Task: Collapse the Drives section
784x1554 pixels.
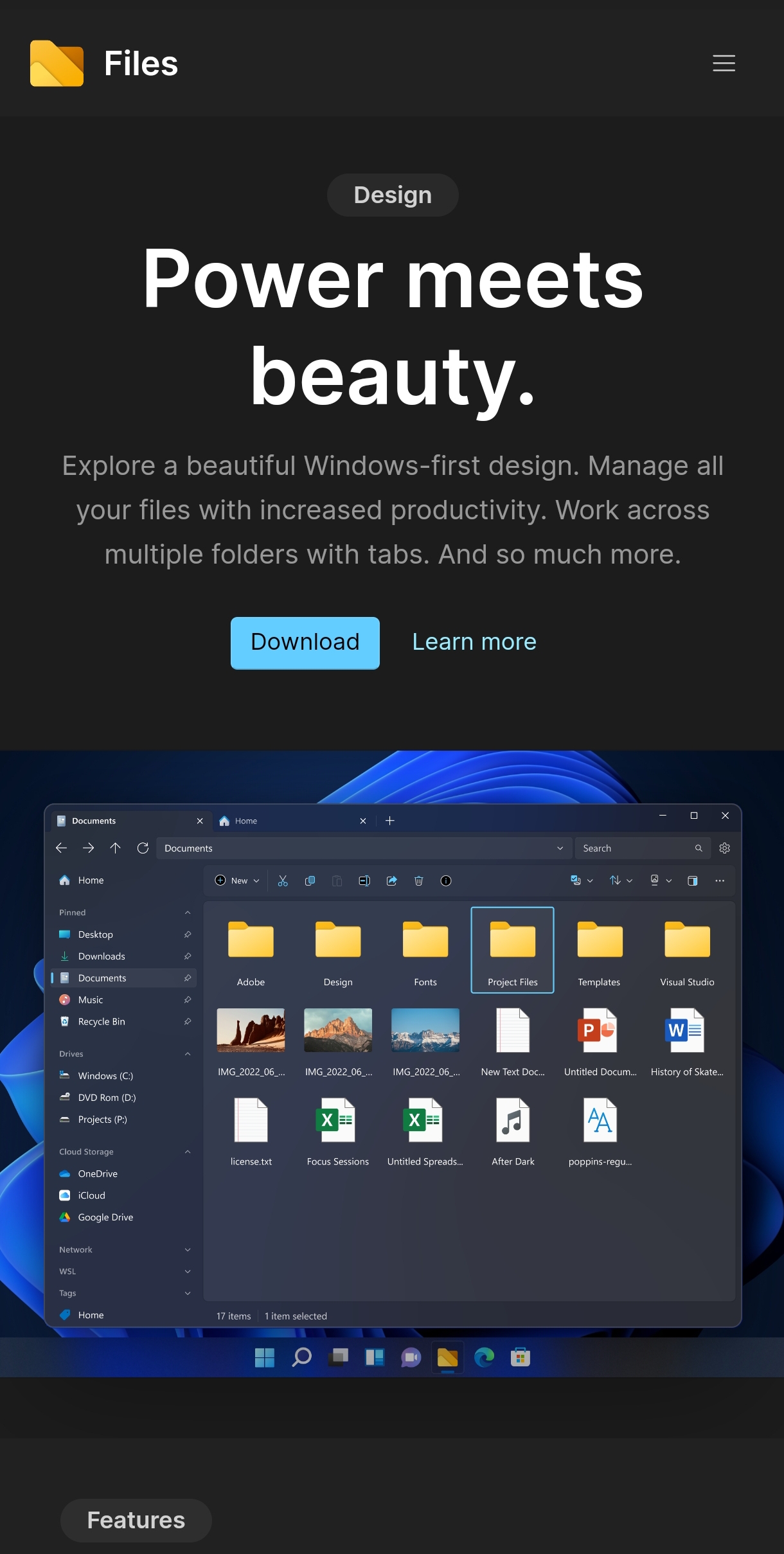Action: 188,1054
